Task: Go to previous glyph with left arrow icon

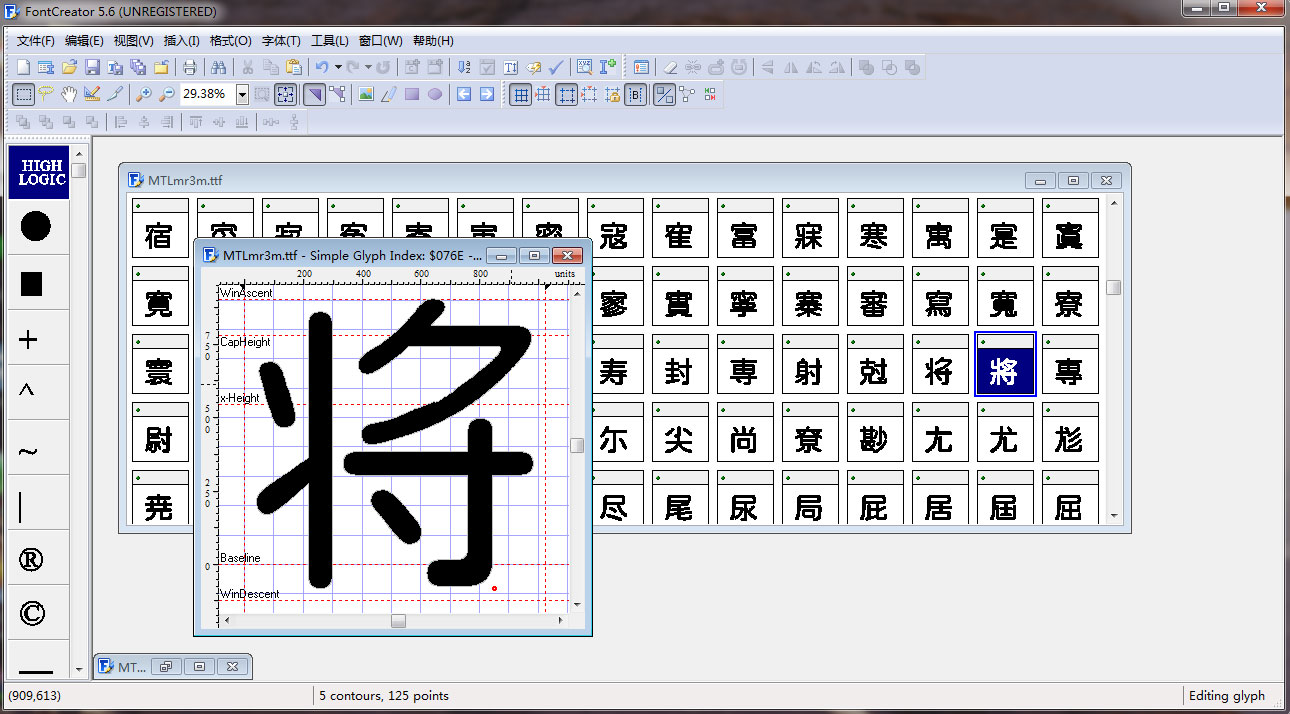Action: (464, 94)
